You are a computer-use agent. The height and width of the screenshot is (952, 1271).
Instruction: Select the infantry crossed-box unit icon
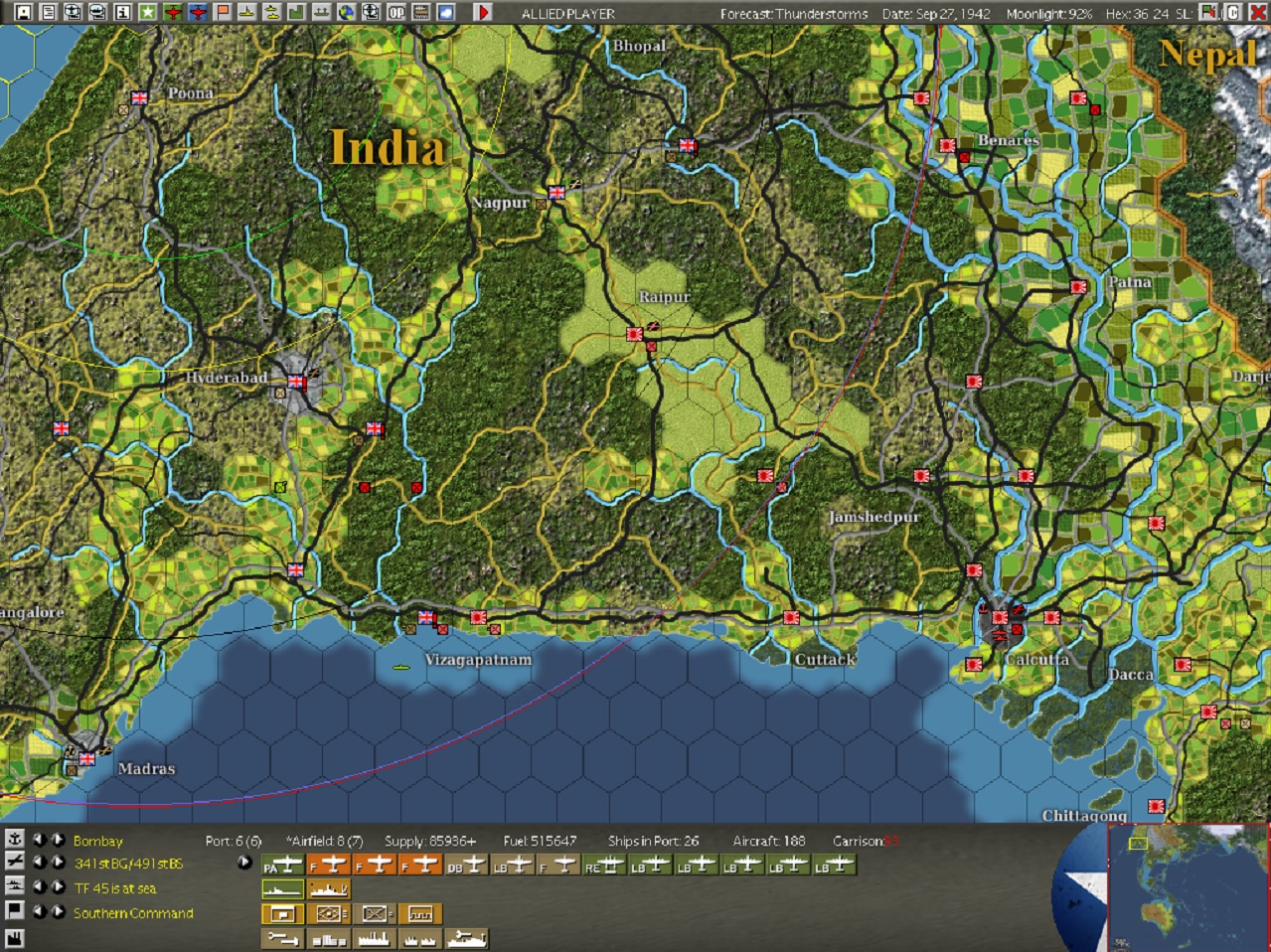(374, 914)
